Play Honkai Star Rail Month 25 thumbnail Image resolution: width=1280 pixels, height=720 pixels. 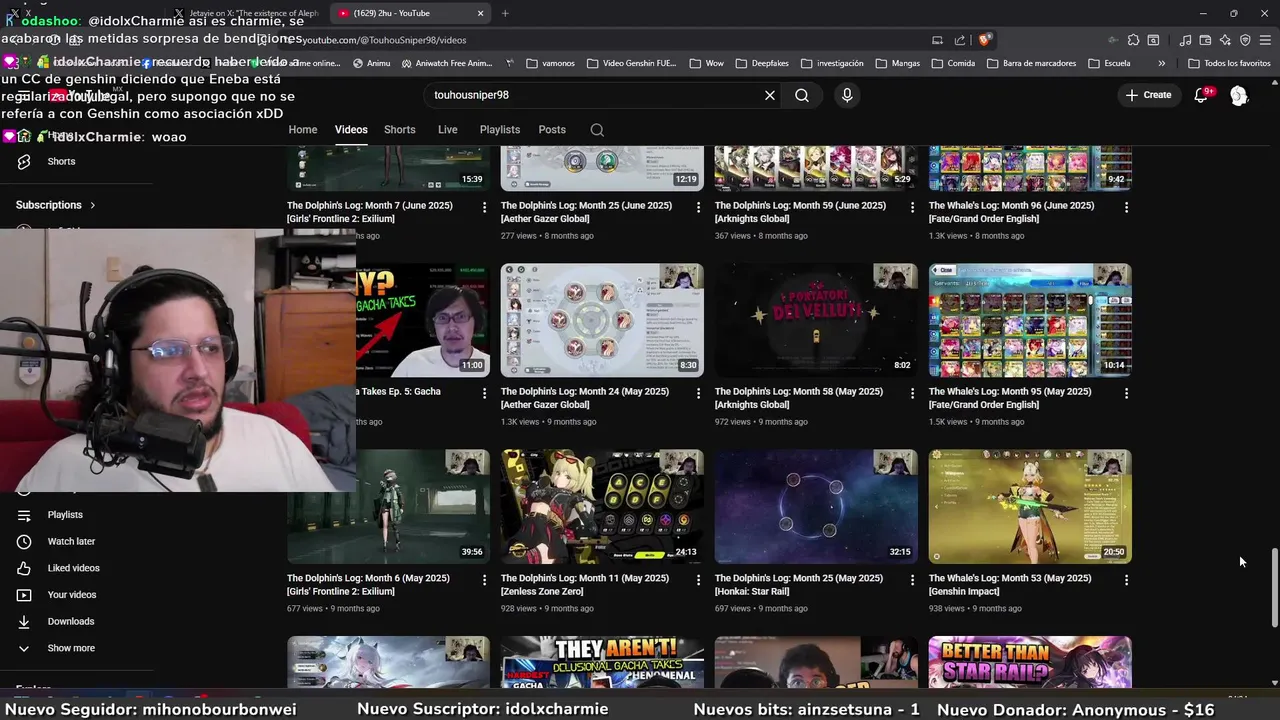(x=816, y=507)
